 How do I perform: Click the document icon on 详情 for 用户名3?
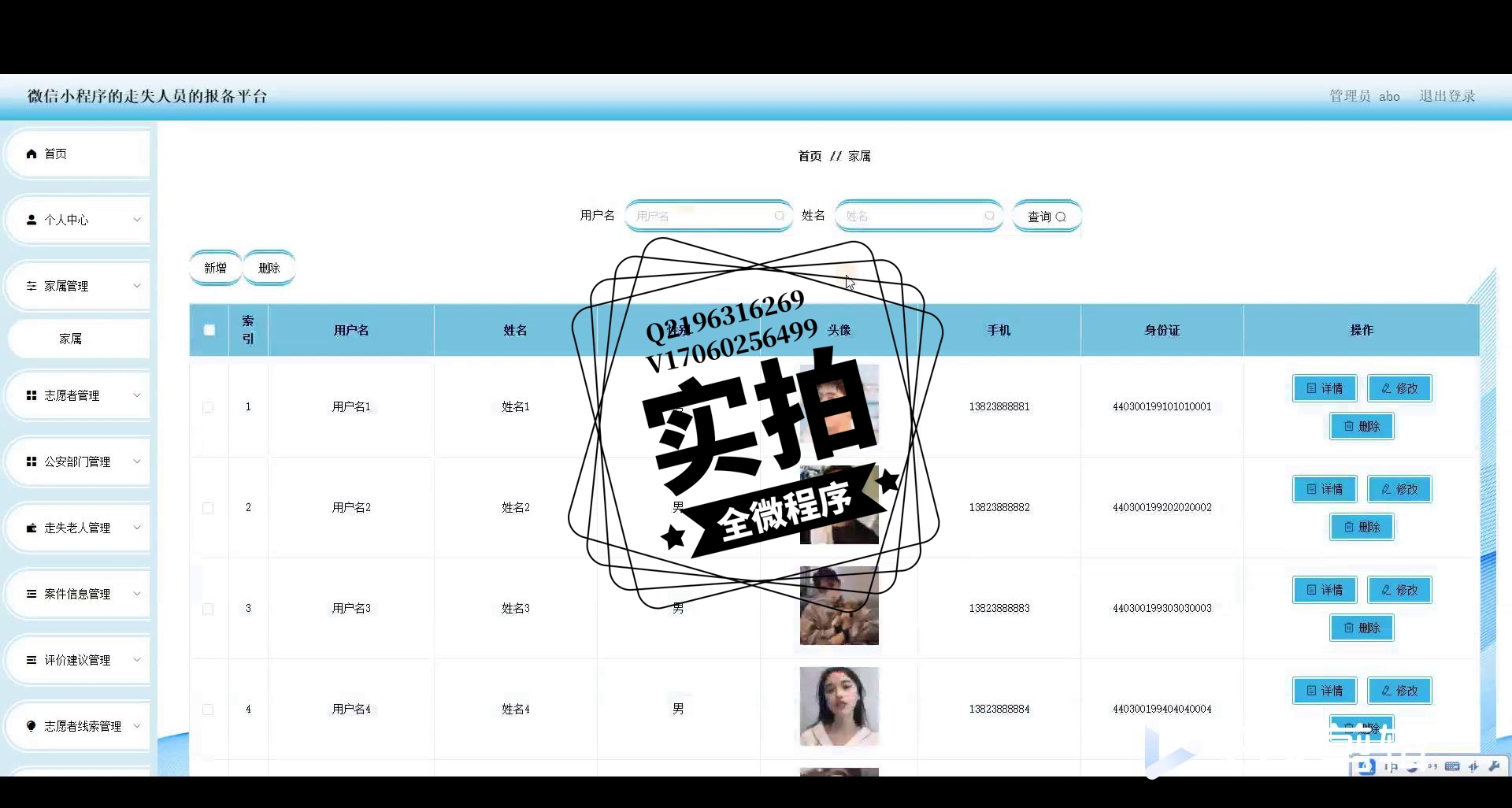(1311, 590)
